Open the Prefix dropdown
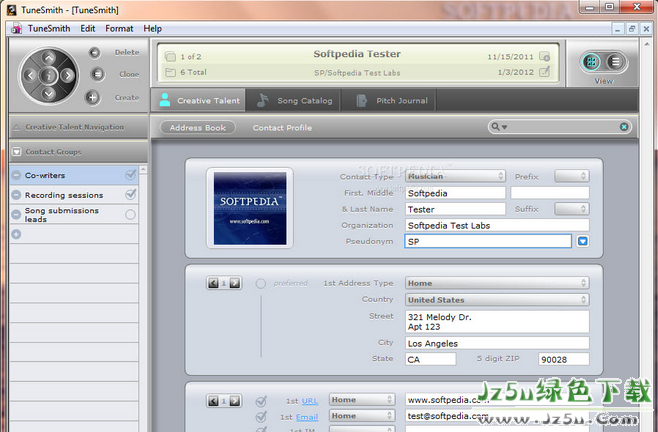658x432 pixels. pyautogui.click(x=572, y=176)
